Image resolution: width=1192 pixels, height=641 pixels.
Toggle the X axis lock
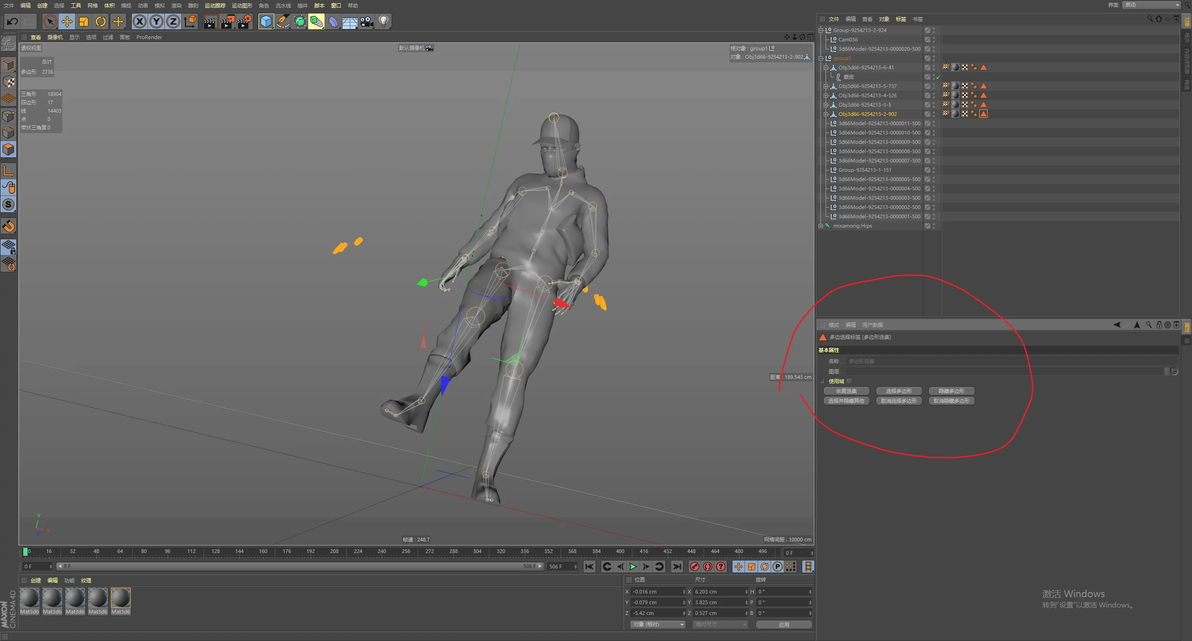[x=139, y=21]
